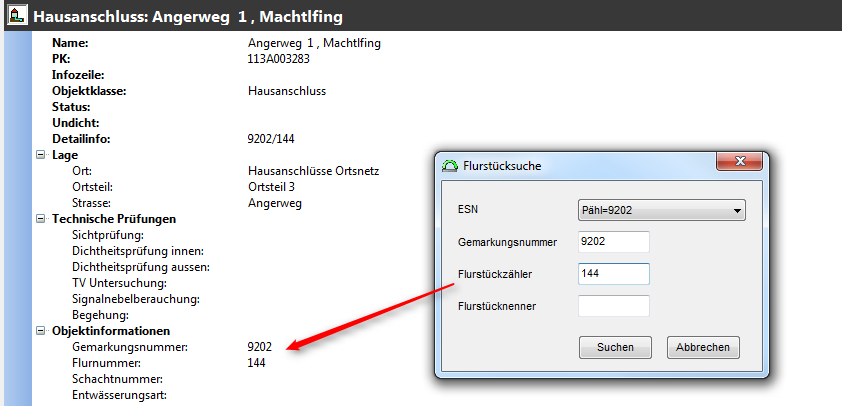Select the Status row label
The width and height of the screenshot is (842, 406).
click(x=71, y=107)
